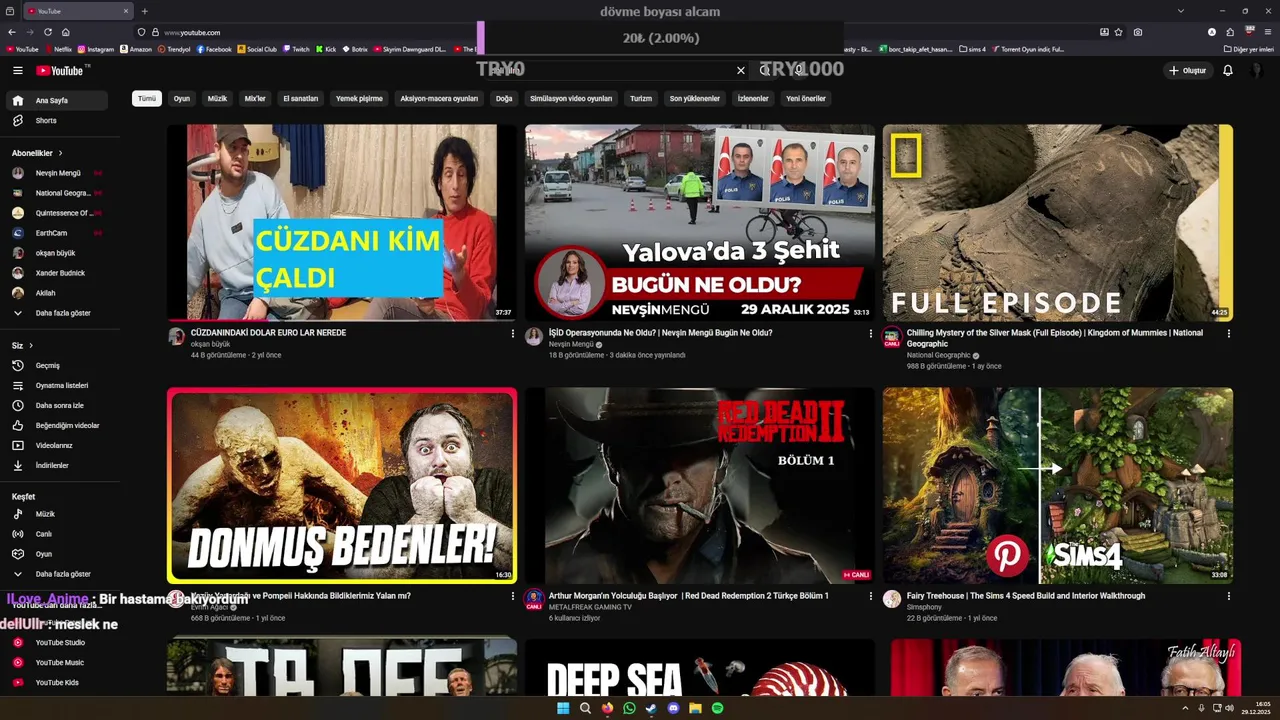The image size is (1280, 720).
Task: Click the Oluştur create button
Action: 1188,70
